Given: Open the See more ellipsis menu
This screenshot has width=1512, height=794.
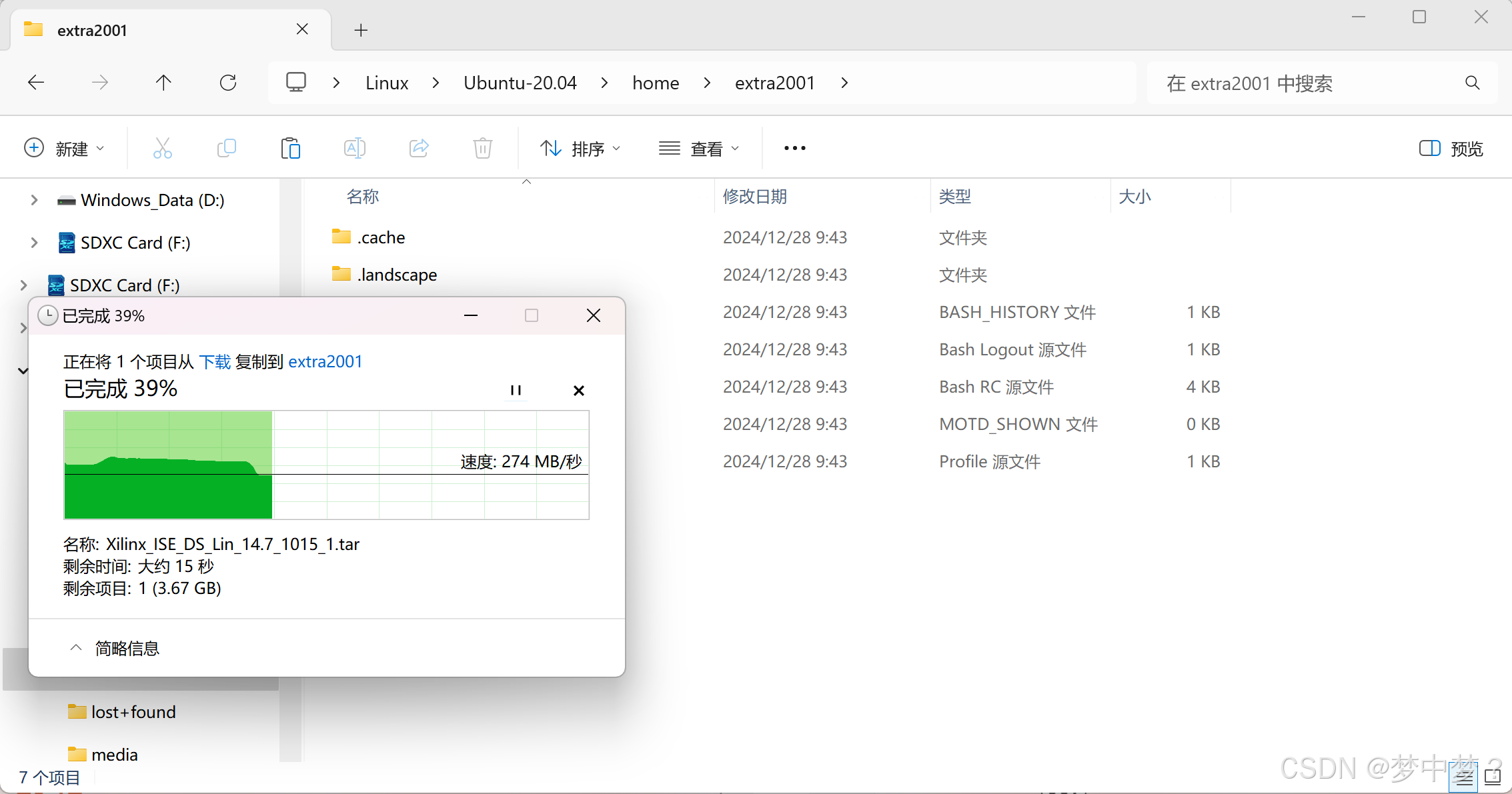Looking at the screenshot, I should 794,148.
